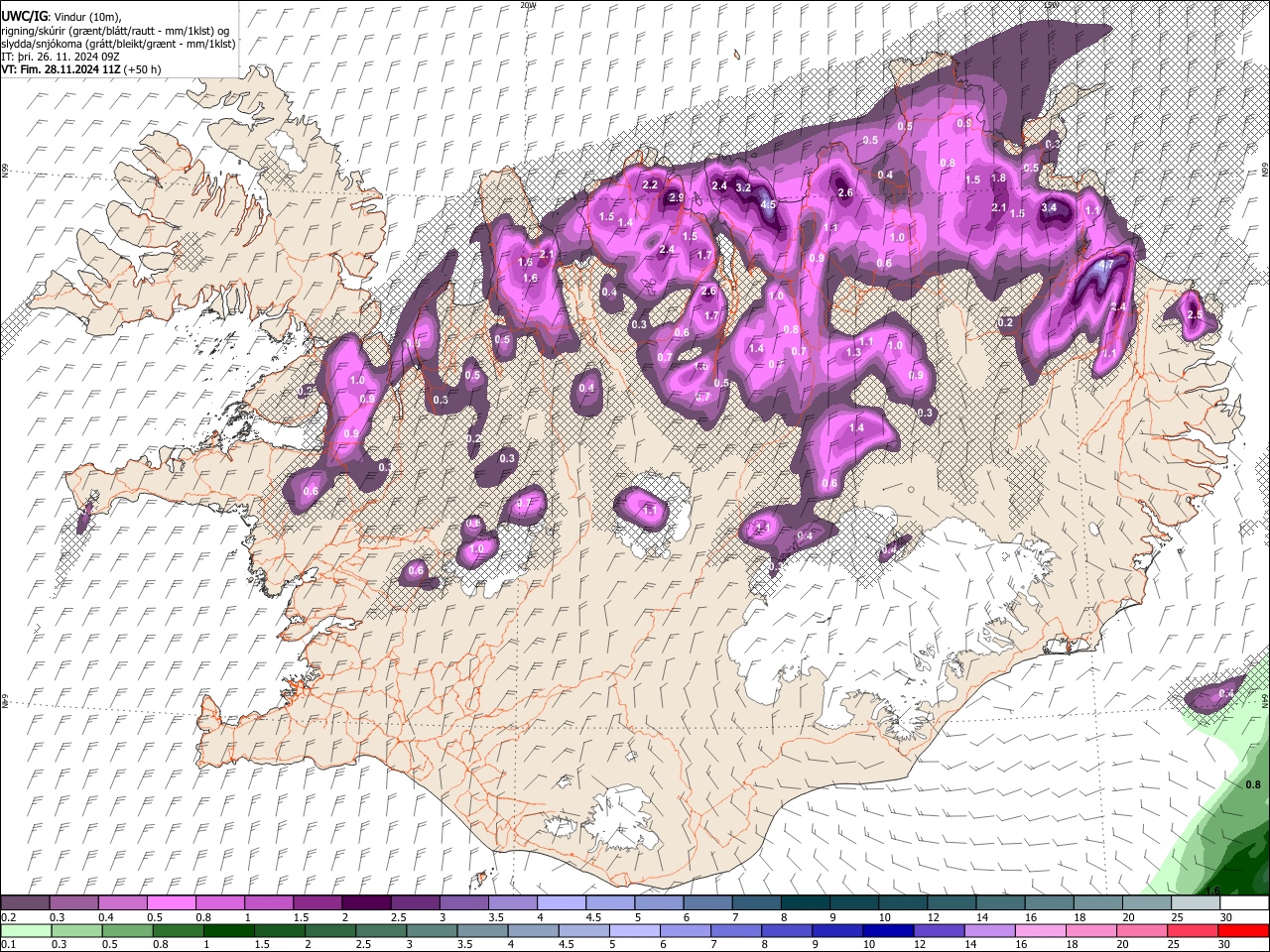This screenshot has width=1270, height=952.
Task: Pick the pink 16 swatch in rain legend
Action: click(x=1041, y=930)
